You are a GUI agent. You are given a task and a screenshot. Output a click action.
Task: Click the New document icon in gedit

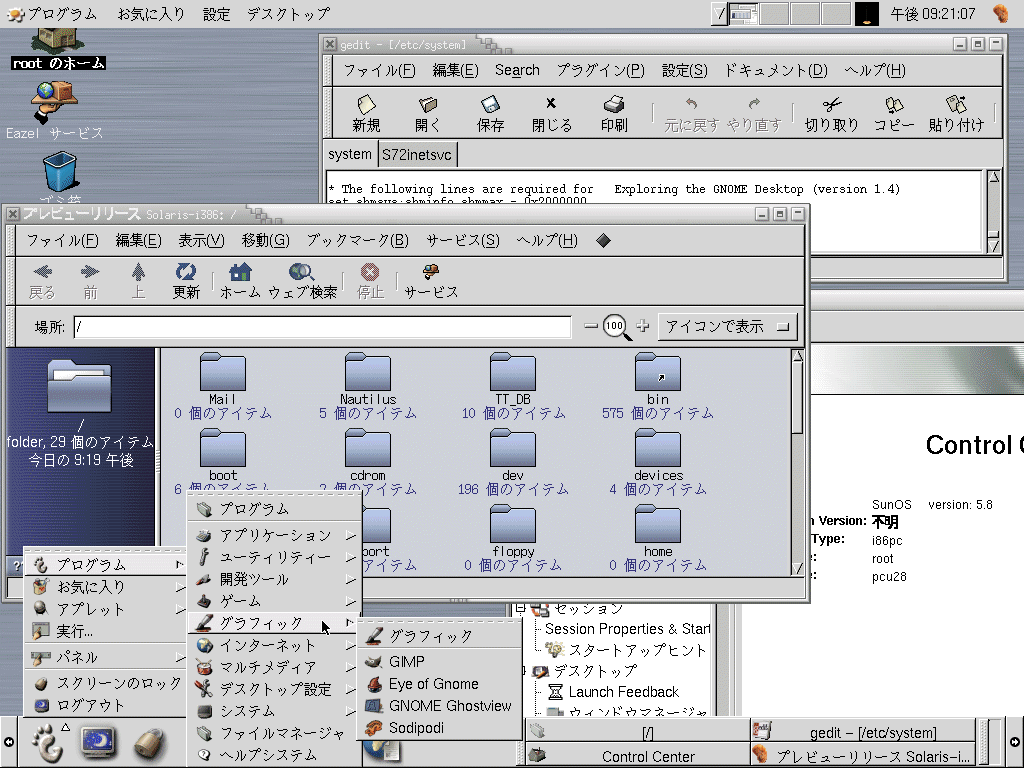click(366, 104)
